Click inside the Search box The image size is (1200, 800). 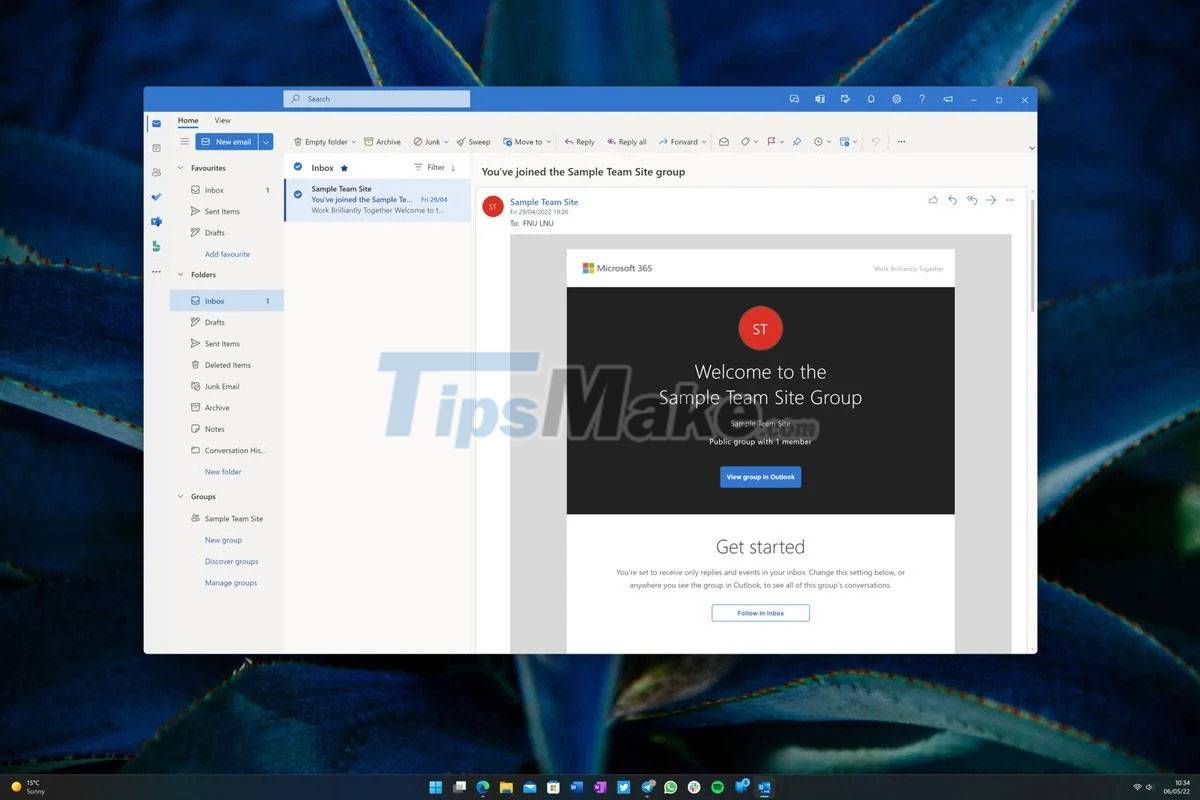376,98
